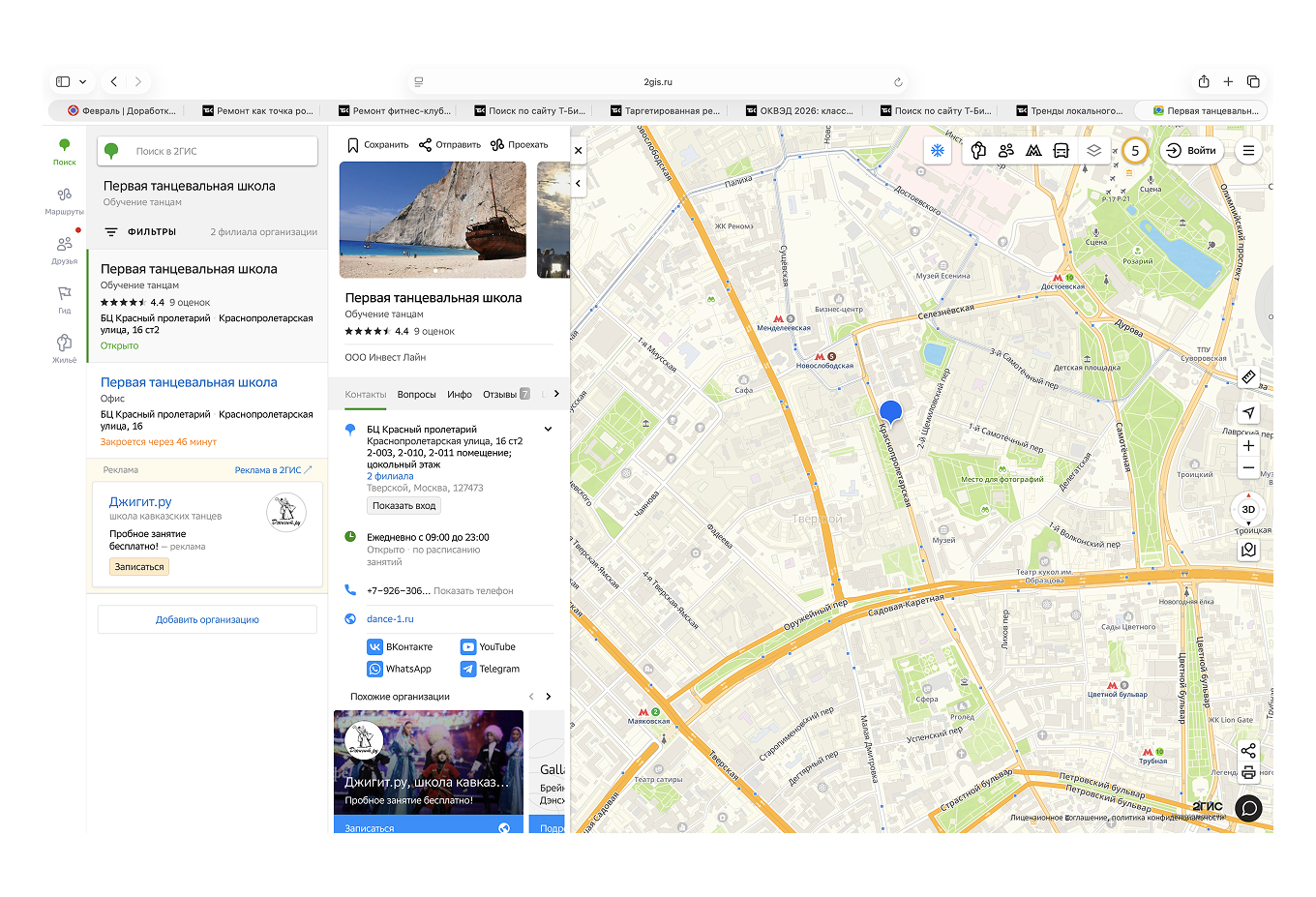Screen dimensions: 1316x897
Task: Open the Гид guide section
Action: click(x=64, y=300)
